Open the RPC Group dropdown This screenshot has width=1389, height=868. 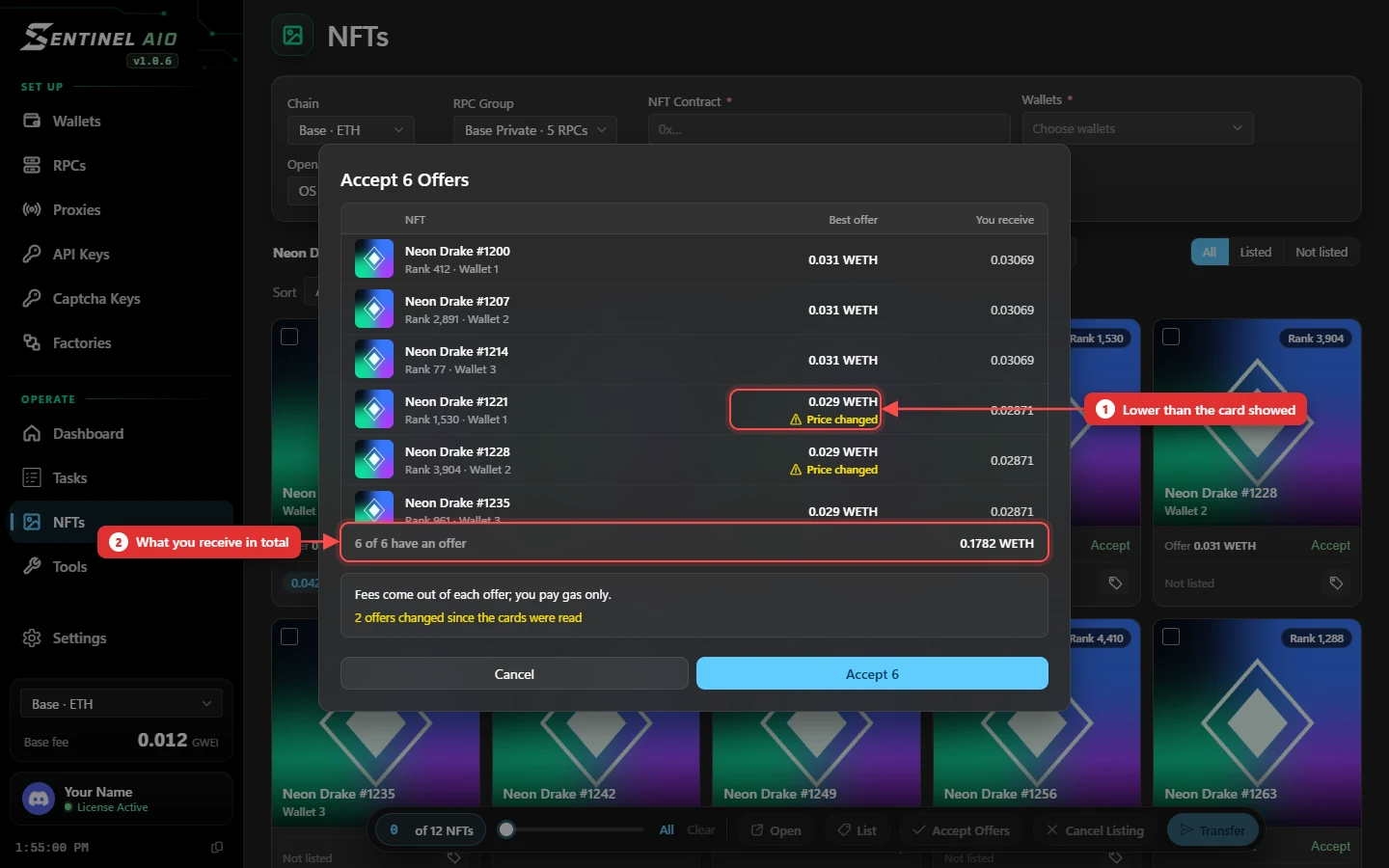tap(535, 130)
